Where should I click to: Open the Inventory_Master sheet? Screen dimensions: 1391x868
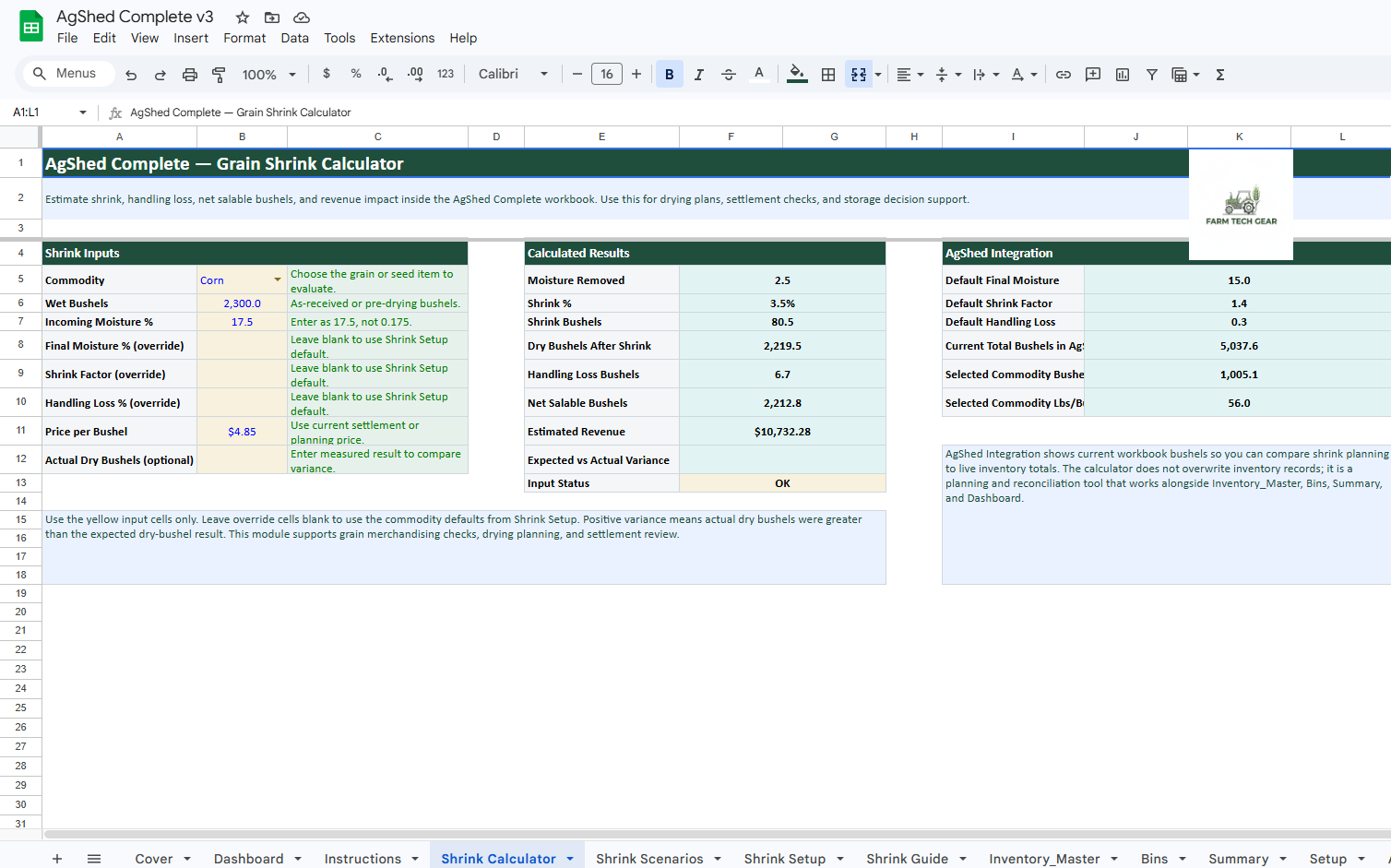[1047, 858]
